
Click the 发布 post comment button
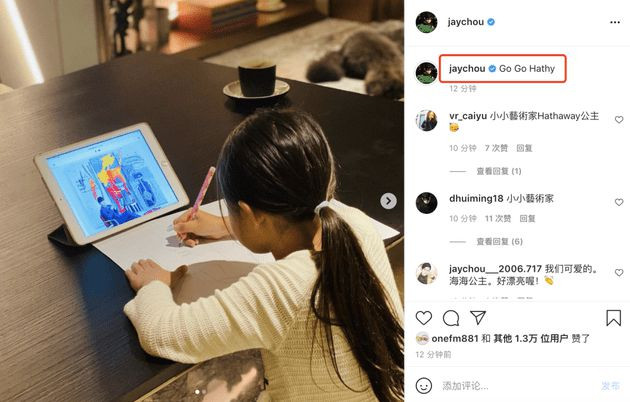610,386
